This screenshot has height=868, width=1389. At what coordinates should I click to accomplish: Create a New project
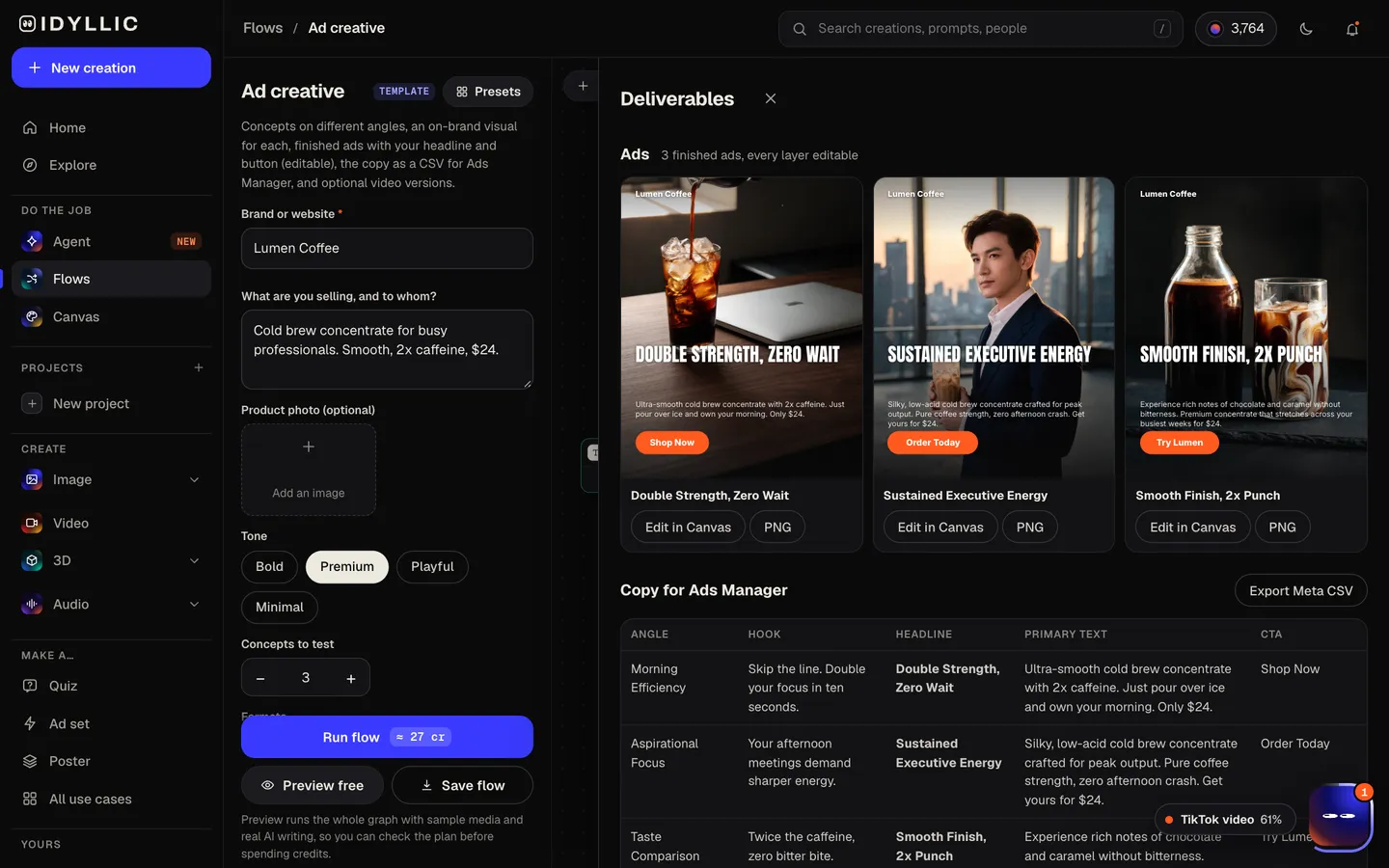111,403
